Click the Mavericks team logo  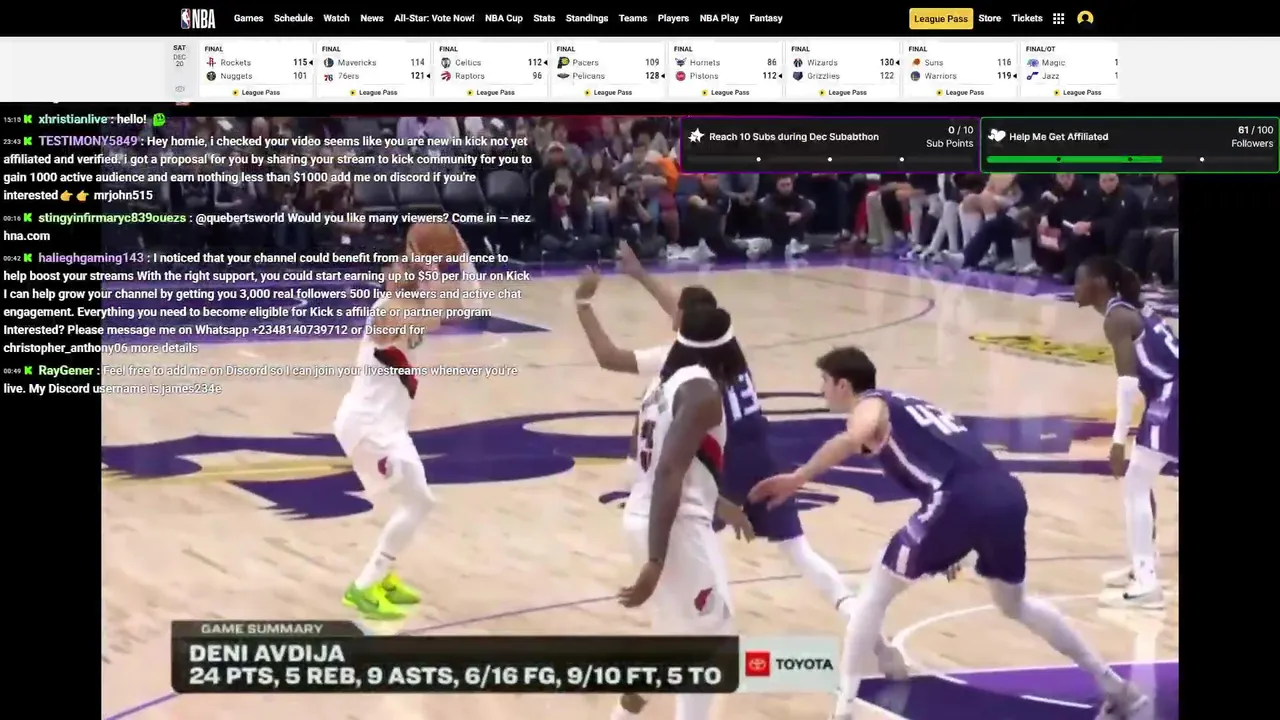pos(328,62)
